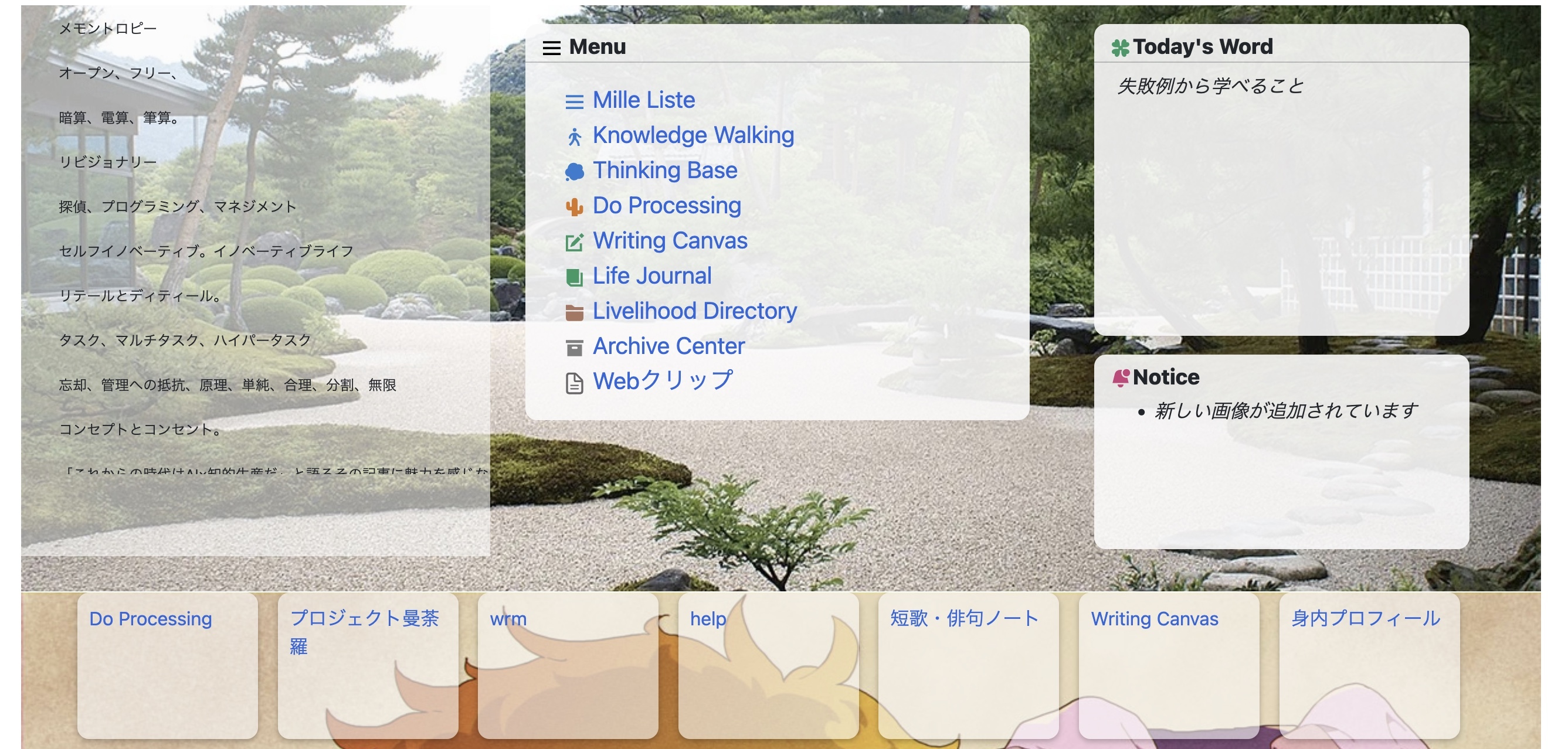Click the walking person icon
The height and width of the screenshot is (749, 1568).
coord(574,137)
